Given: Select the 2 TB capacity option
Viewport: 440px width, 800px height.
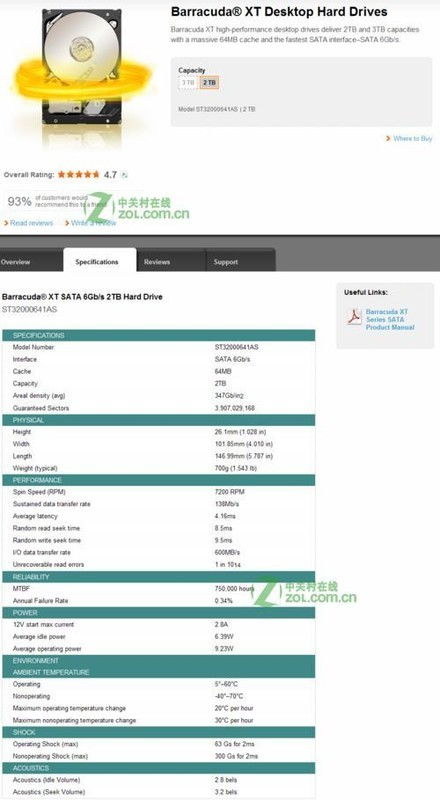Looking at the screenshot, I should [x=209, y=82].
